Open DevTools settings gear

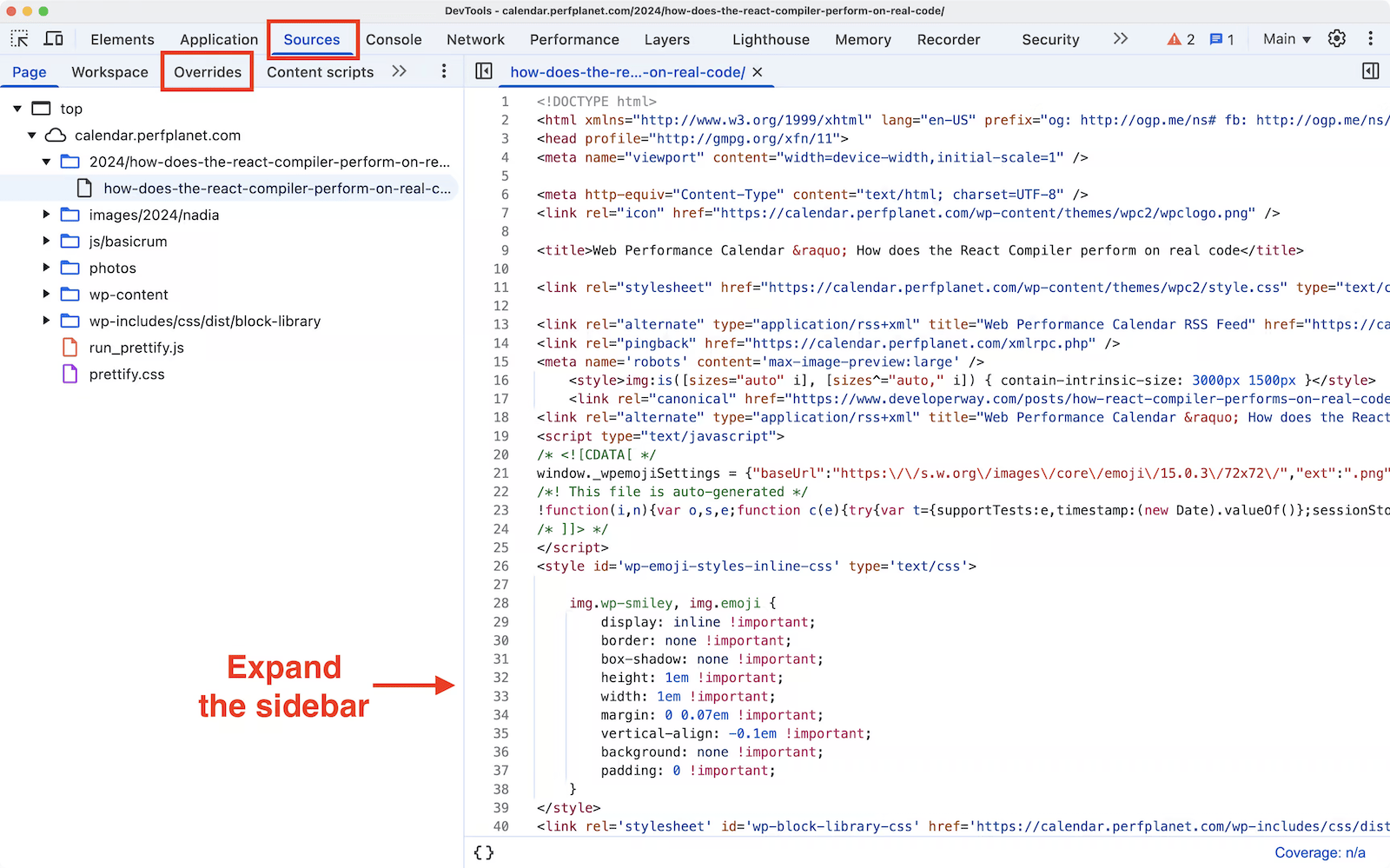(1336, 39)
